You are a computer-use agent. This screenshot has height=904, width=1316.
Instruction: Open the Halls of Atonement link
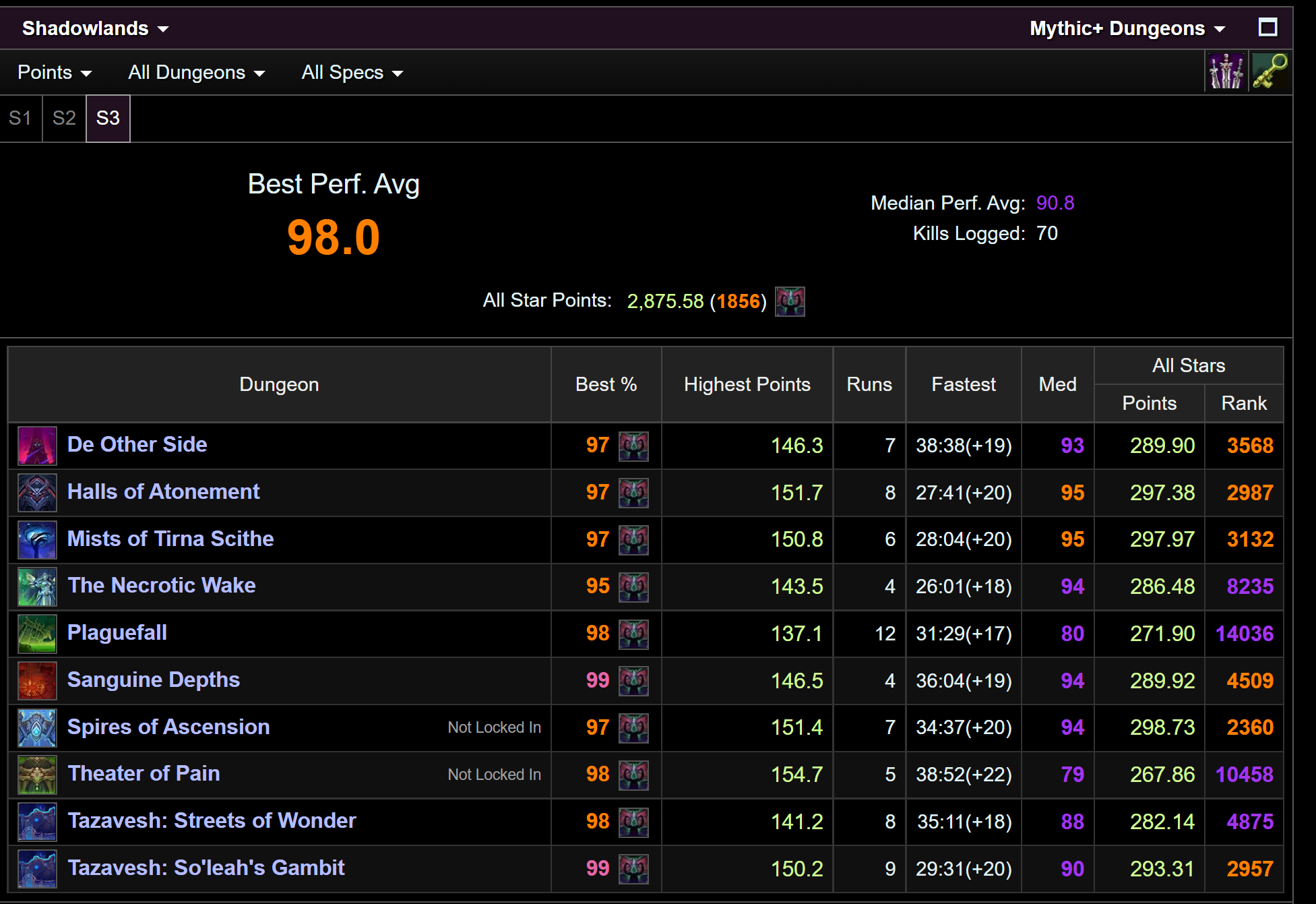pyautogui.click(x=163, y=491)
